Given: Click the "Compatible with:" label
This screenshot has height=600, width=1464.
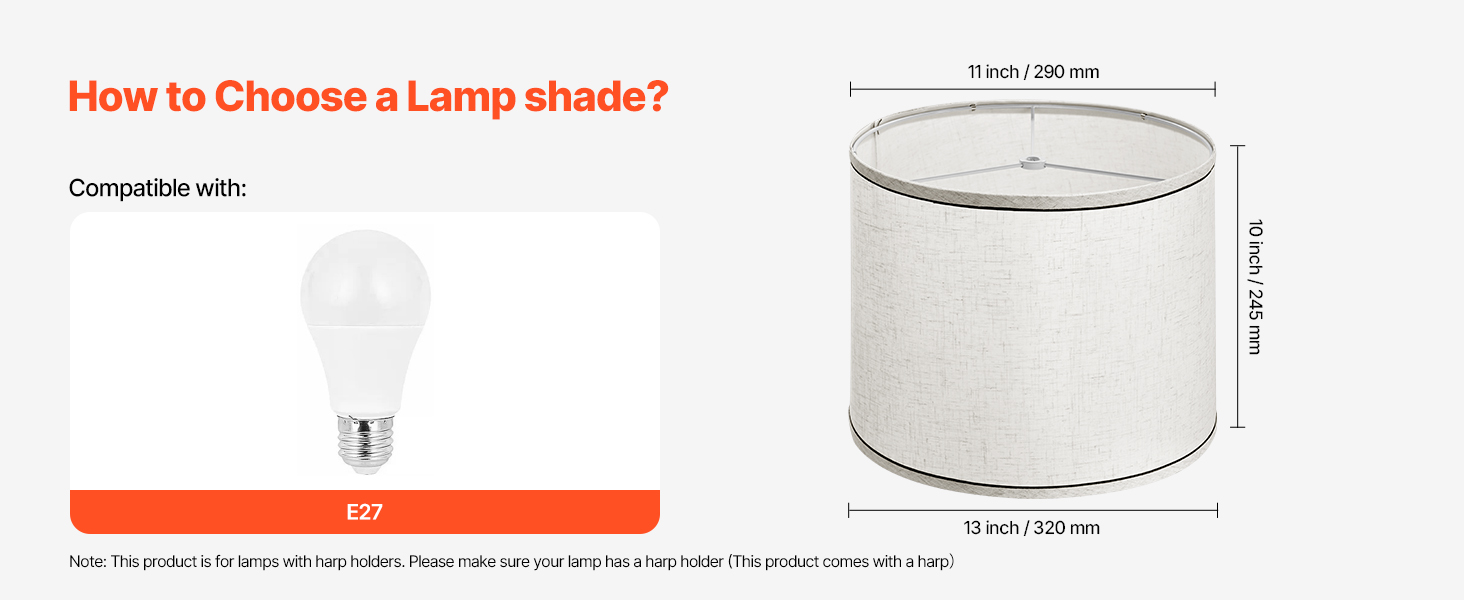Looking at the screenshot, I should pos(157,188).
